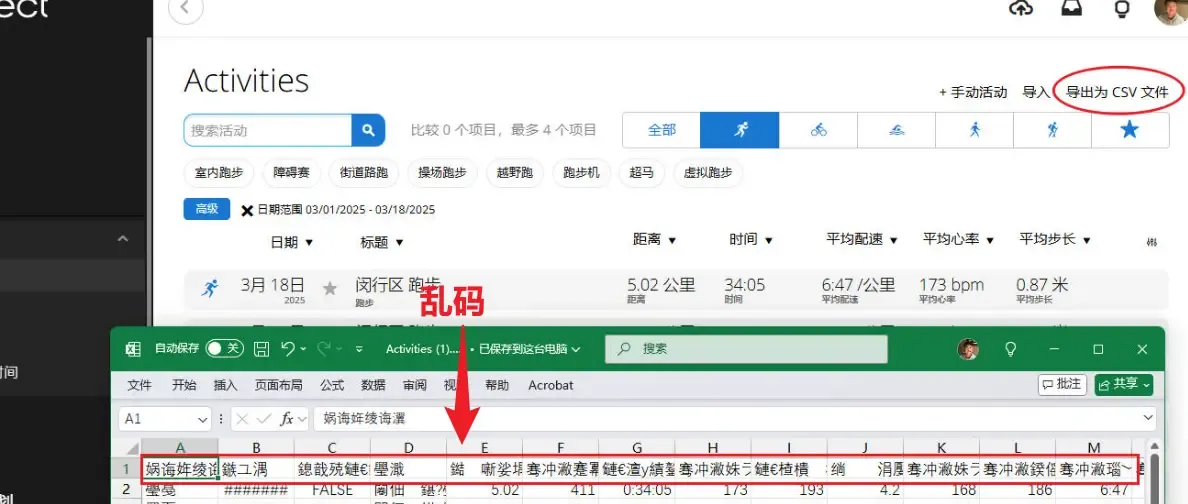The image size is (1188, 504).
Task: Show favorite activities with star filter
Action: click(1130, 130)
